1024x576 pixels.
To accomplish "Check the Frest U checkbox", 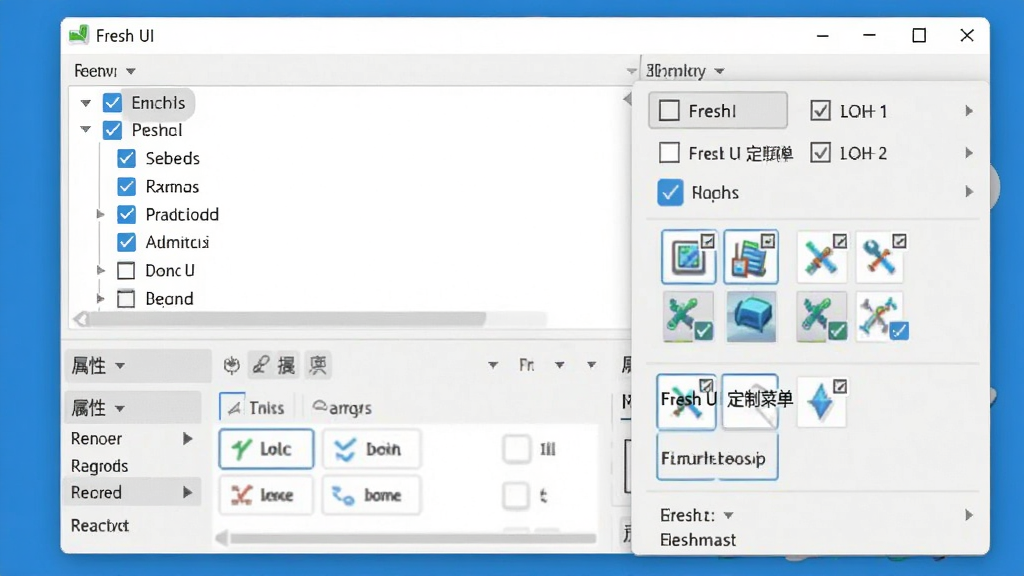I will [669, 153].
